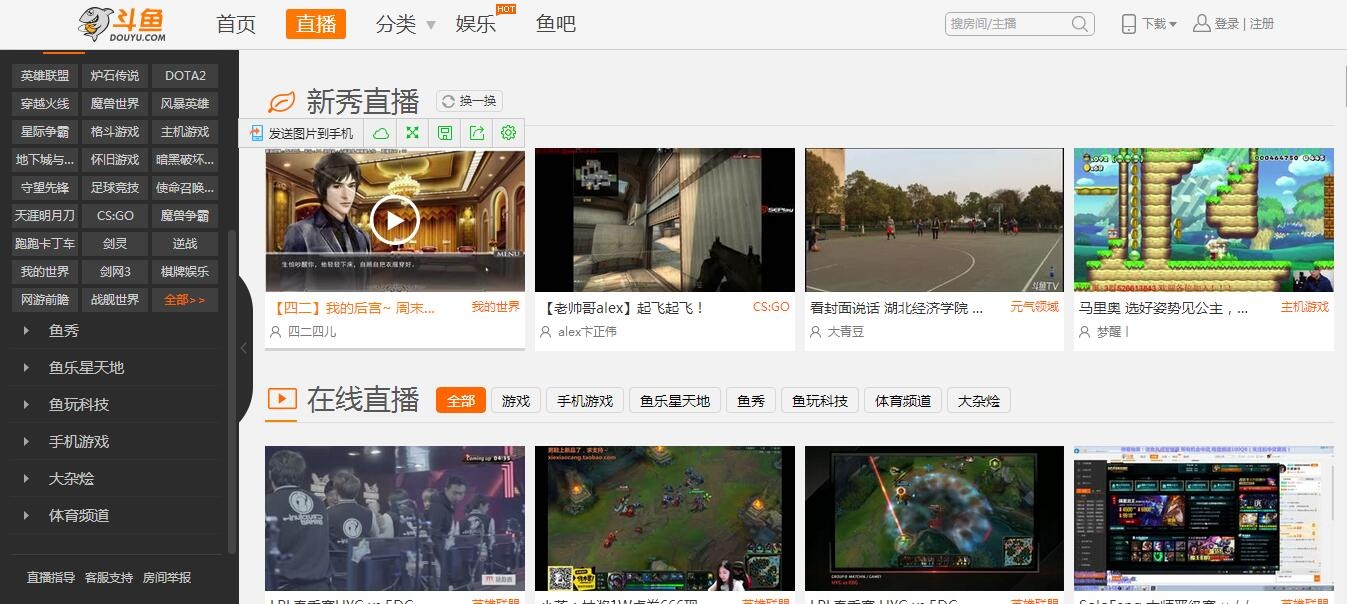Select the 大杂烩 filter tab

[x=979, y=400]
